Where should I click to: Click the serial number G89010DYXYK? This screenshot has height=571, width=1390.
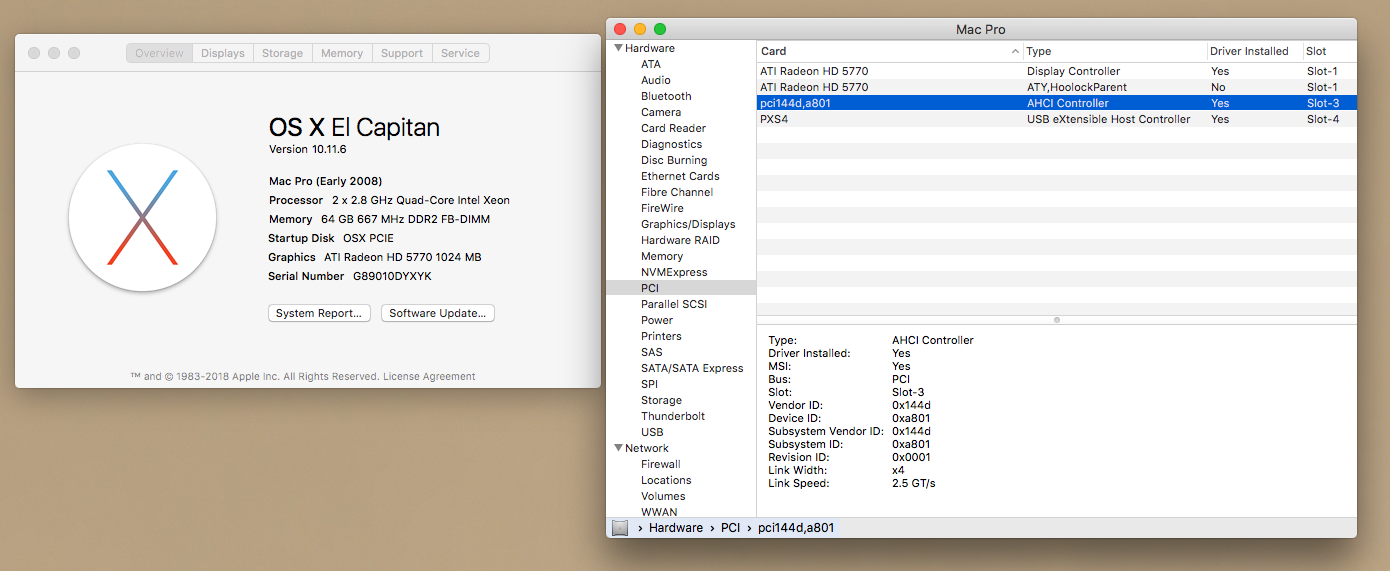[x=392, y=276]
